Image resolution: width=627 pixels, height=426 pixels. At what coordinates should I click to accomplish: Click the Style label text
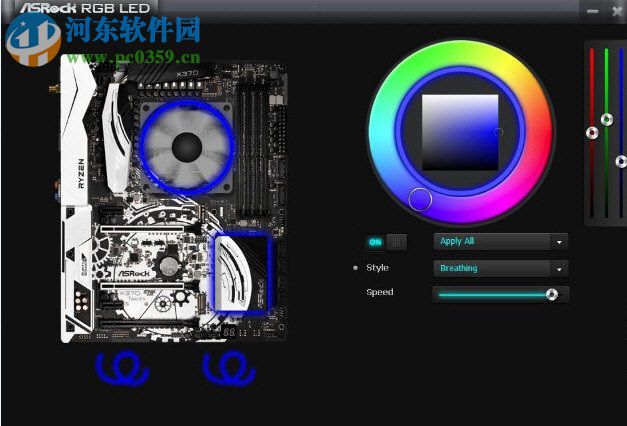[377, 268]
